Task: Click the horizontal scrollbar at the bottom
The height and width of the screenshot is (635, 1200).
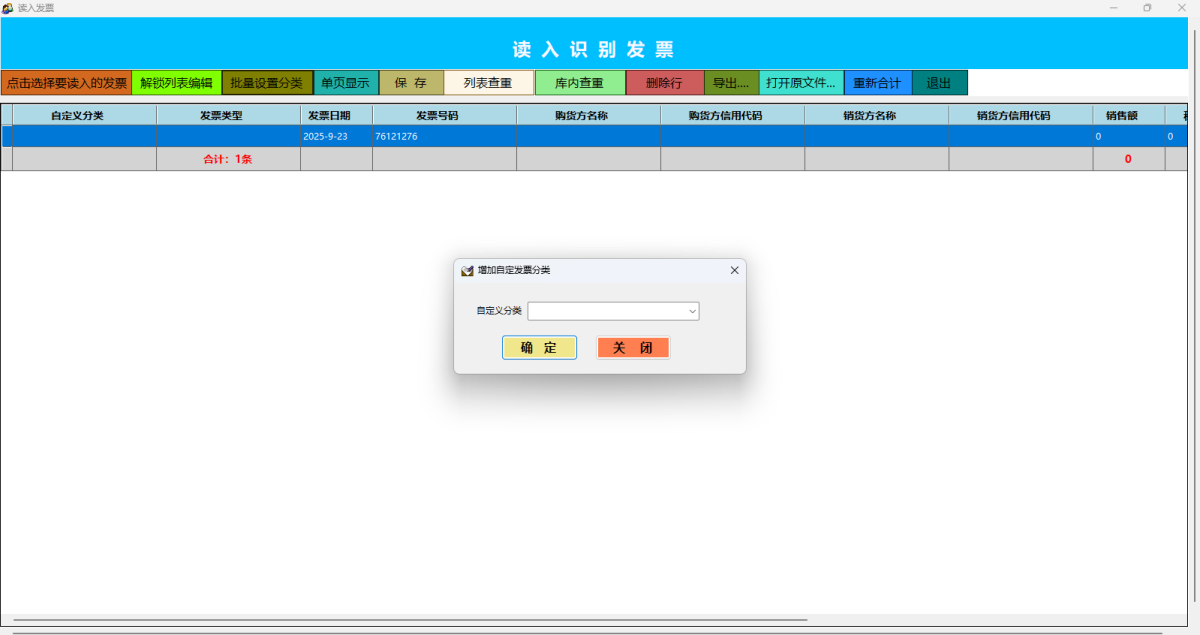Action: [410, 621]
